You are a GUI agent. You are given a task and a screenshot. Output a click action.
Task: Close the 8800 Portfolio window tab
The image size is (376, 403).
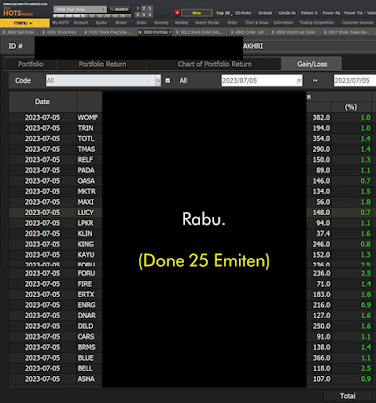(170, 32)
